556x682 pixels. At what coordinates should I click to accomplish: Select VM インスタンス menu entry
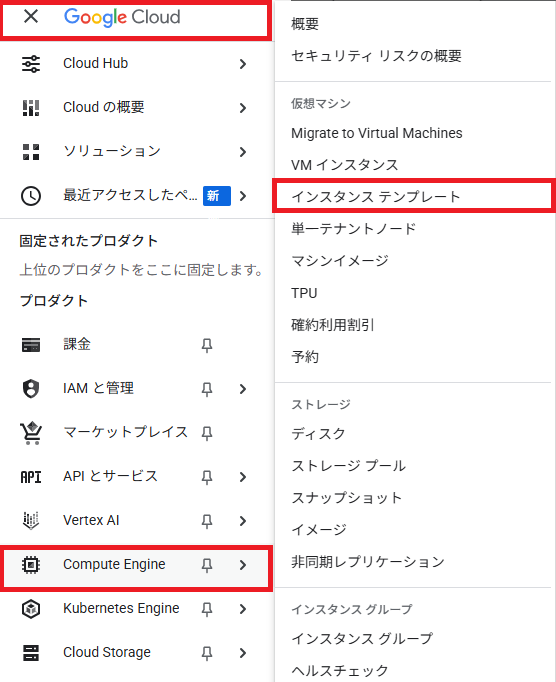[x=345, y=165]
